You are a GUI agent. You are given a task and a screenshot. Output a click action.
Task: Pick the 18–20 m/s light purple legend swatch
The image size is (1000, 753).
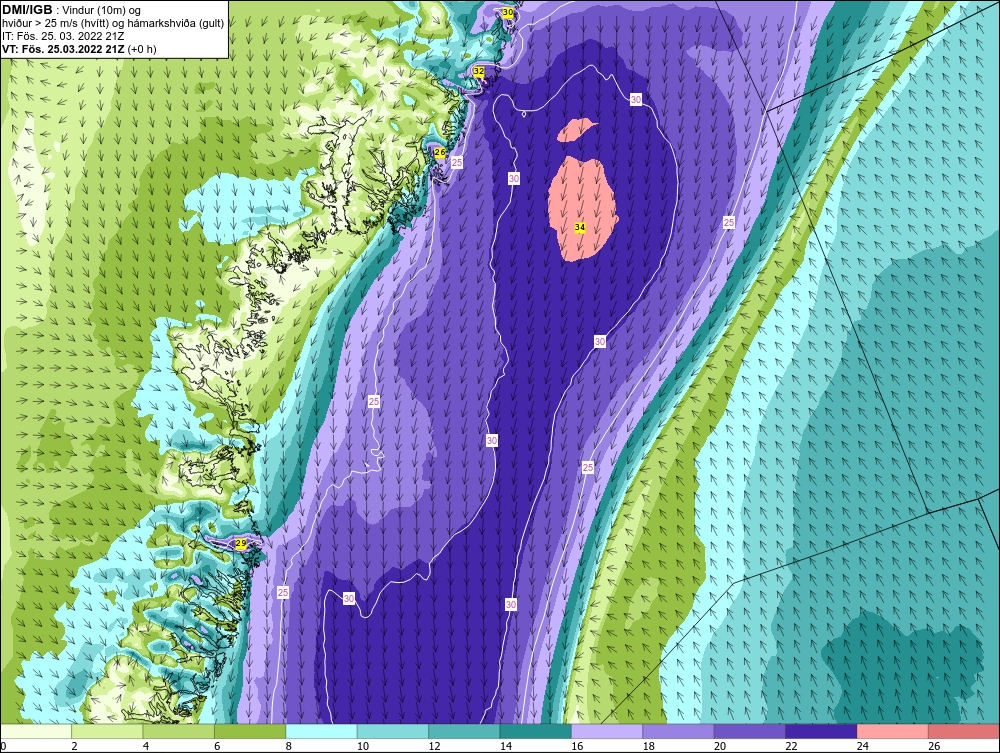point(679,731)
